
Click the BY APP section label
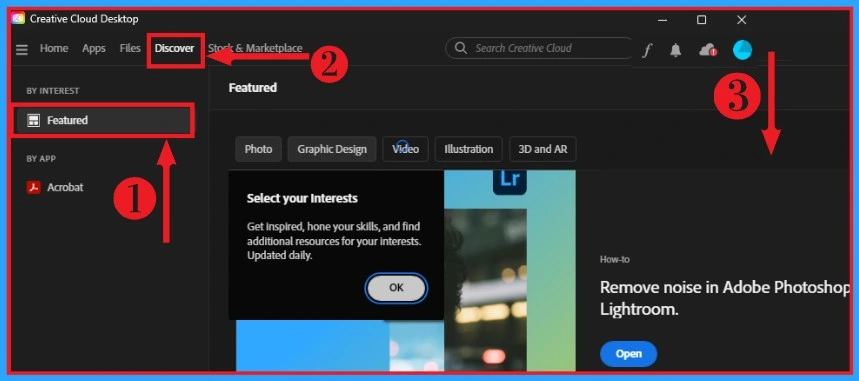(x=41, y=159)
